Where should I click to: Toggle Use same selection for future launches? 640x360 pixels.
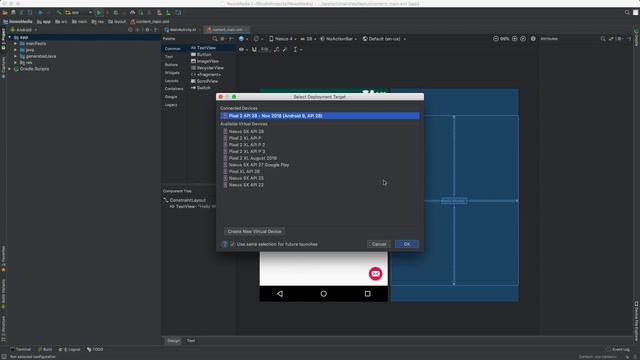(x=232, y=244)
